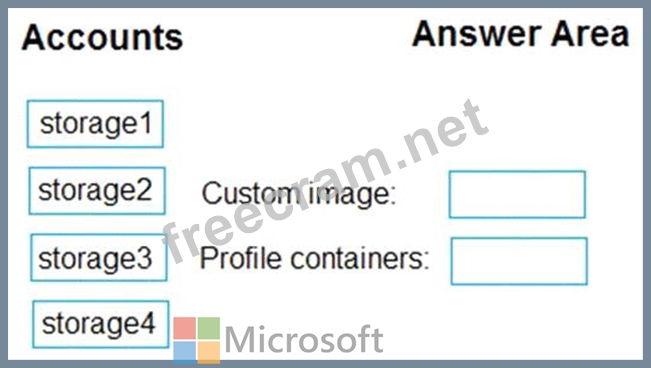Viewport: 651px width, 368px height.
Task: Click the Microsoft wordmark text
Action: (304, 340)
